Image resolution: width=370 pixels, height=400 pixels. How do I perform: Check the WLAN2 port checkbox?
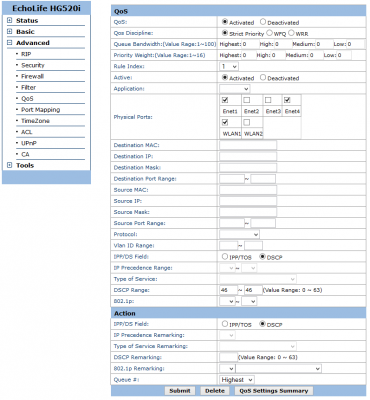pyautogui.click(x=247, y=122)
